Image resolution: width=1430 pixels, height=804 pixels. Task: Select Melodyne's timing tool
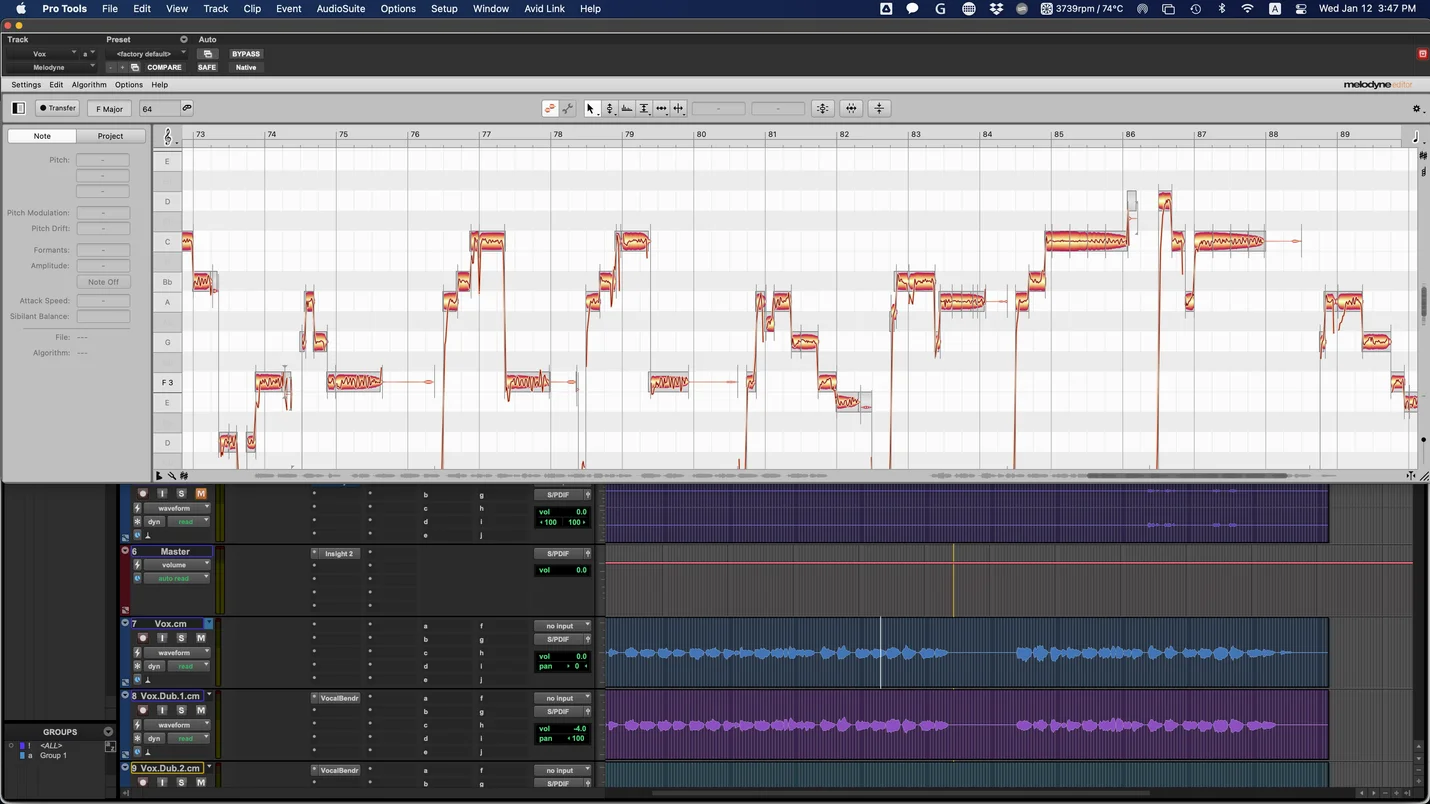(x=661, y=108)
